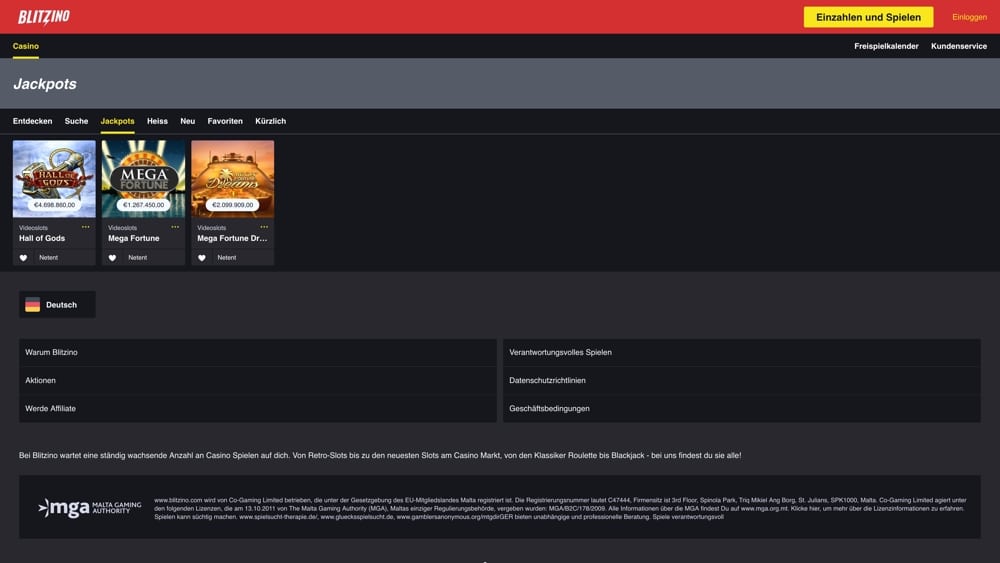Click the €2.099.909,00 jackpot amount

233,205
